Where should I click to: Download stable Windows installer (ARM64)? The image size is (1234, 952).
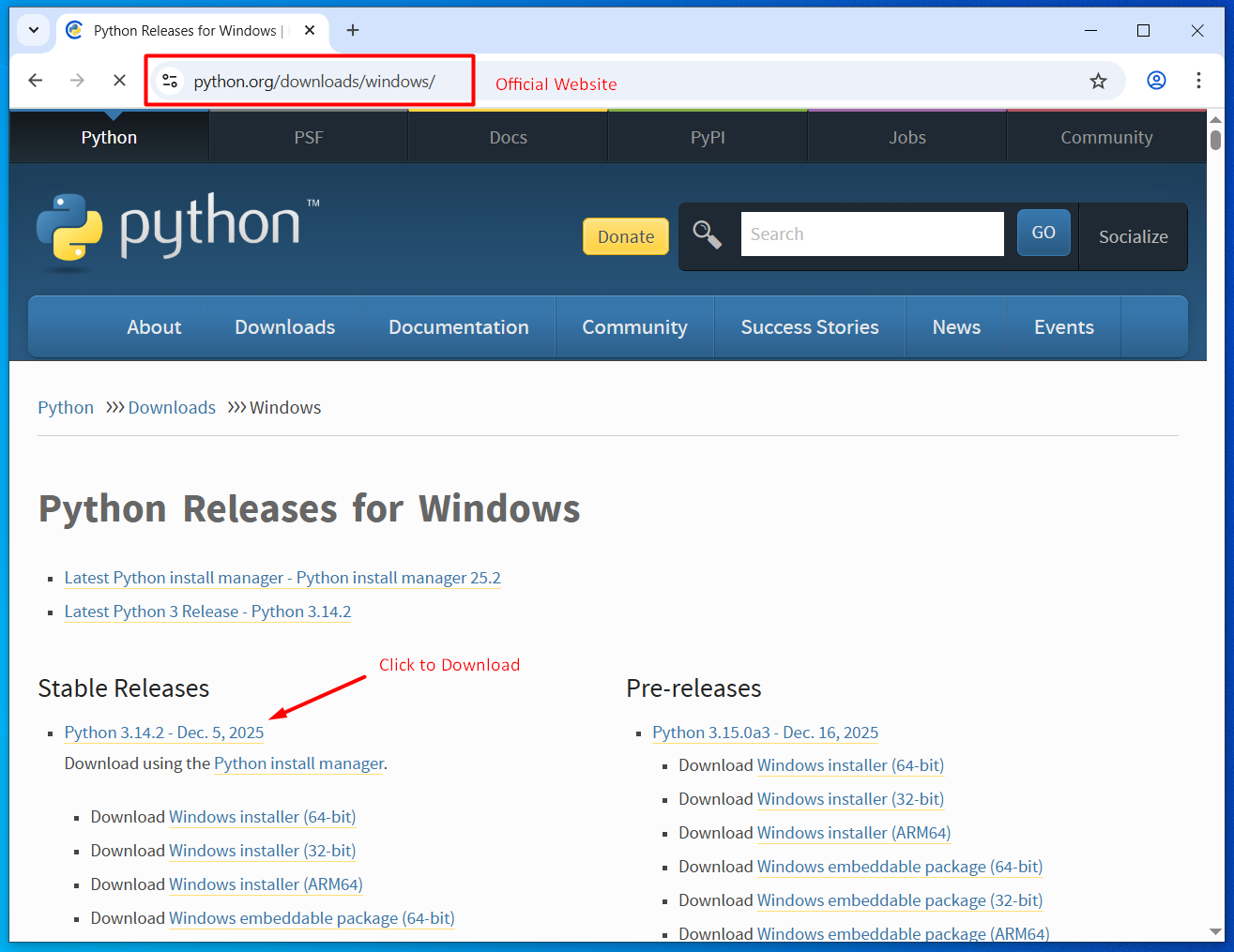click(266, 884)
